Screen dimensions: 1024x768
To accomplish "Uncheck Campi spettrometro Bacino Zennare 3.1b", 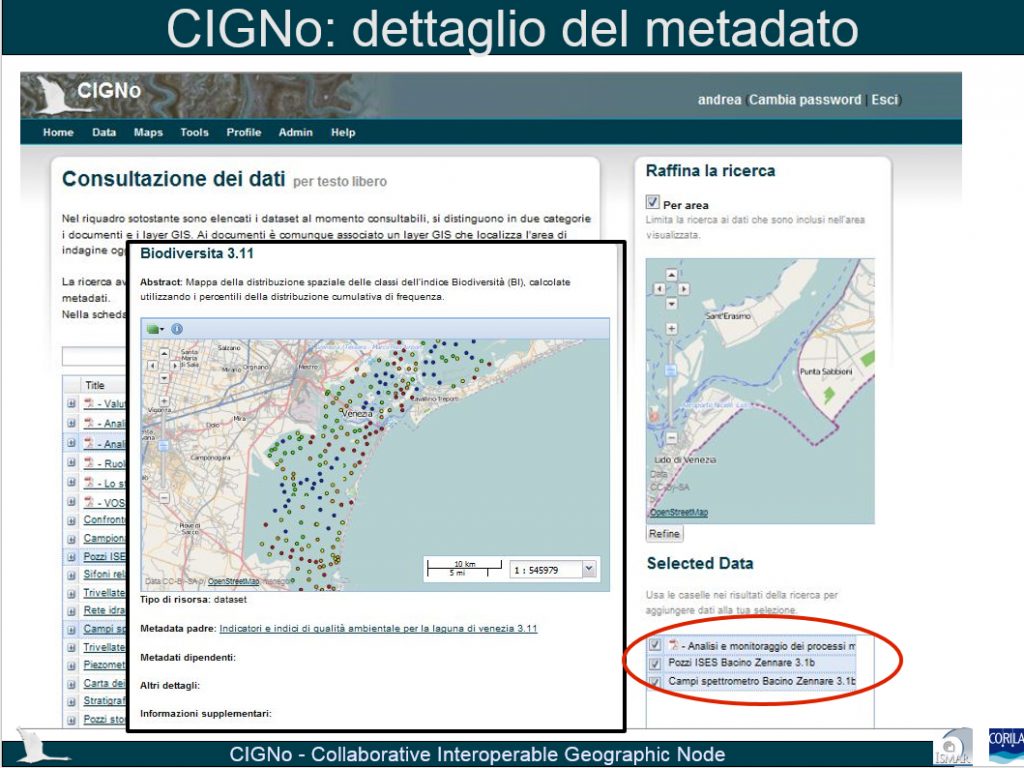I will pyautogui.click(x=655, y=681).
